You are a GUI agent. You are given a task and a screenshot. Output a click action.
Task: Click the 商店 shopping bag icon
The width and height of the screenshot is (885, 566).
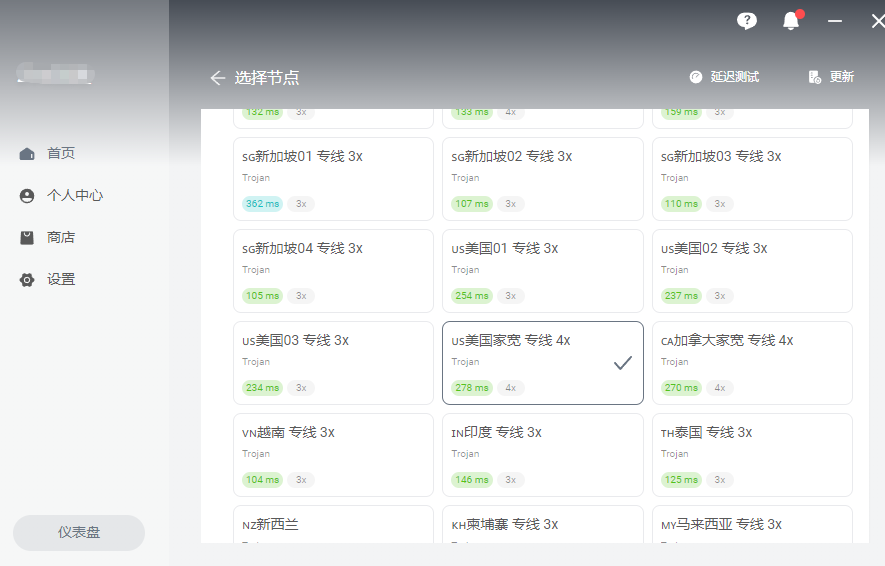tap(27, 238)
